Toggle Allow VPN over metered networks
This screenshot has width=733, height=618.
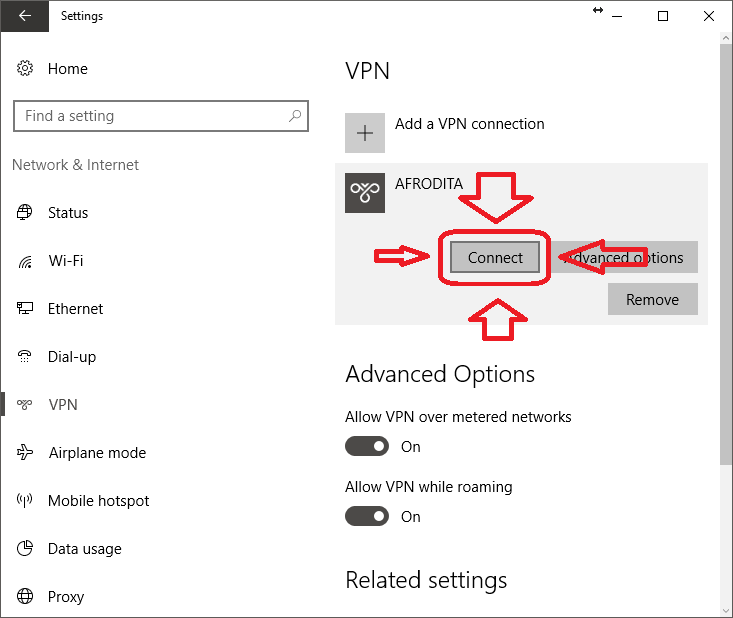click(x=367, y=446)
